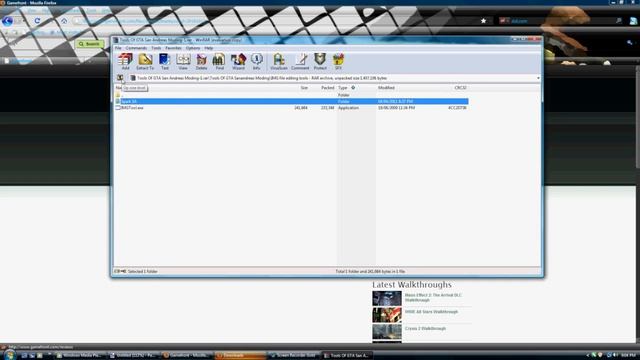Open the WinRAR Tools menu
Image resolution: width=640 pixels, height=360 pixels.
click(x=156, y=48)
